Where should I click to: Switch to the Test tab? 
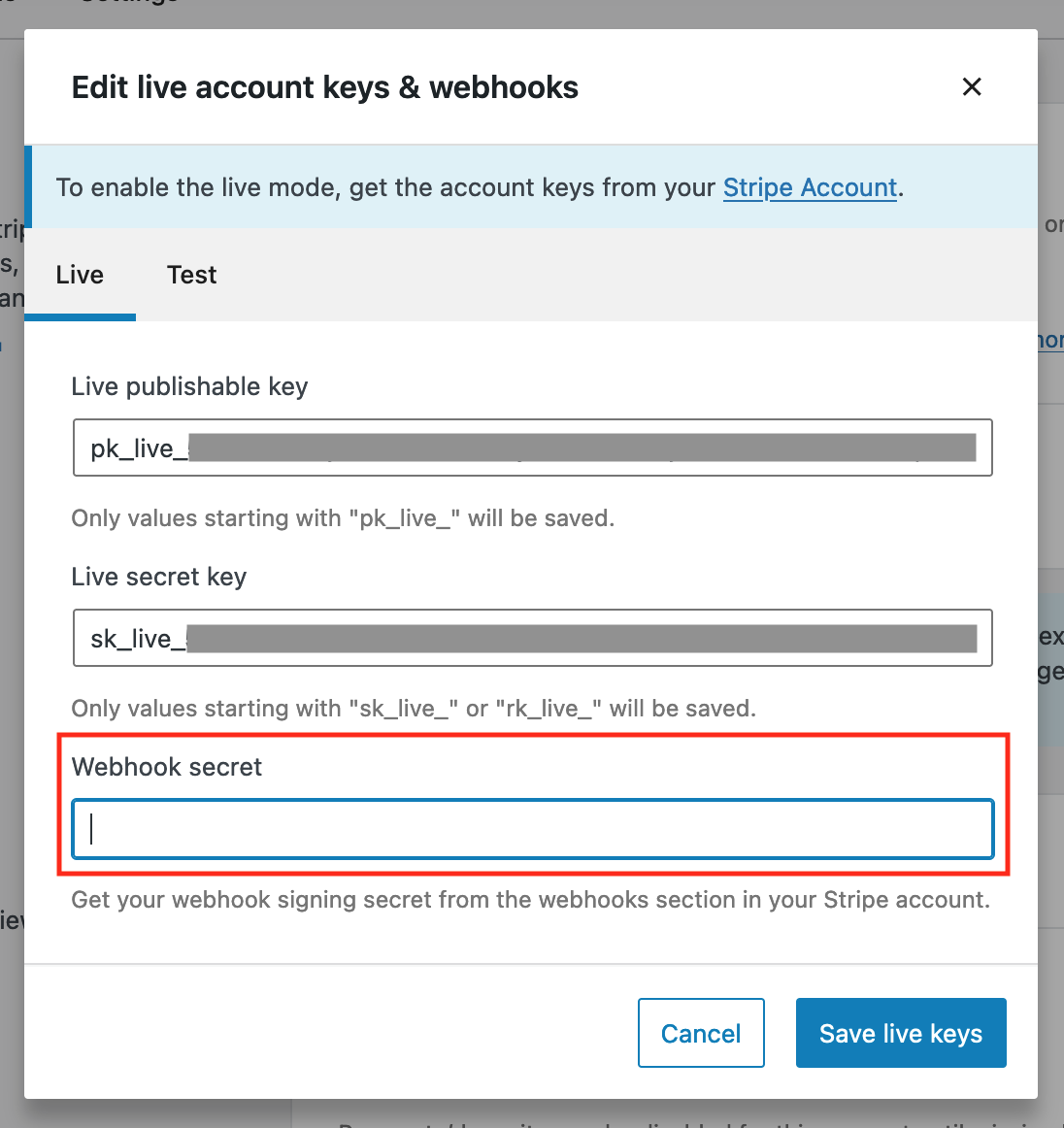[191, 276]
